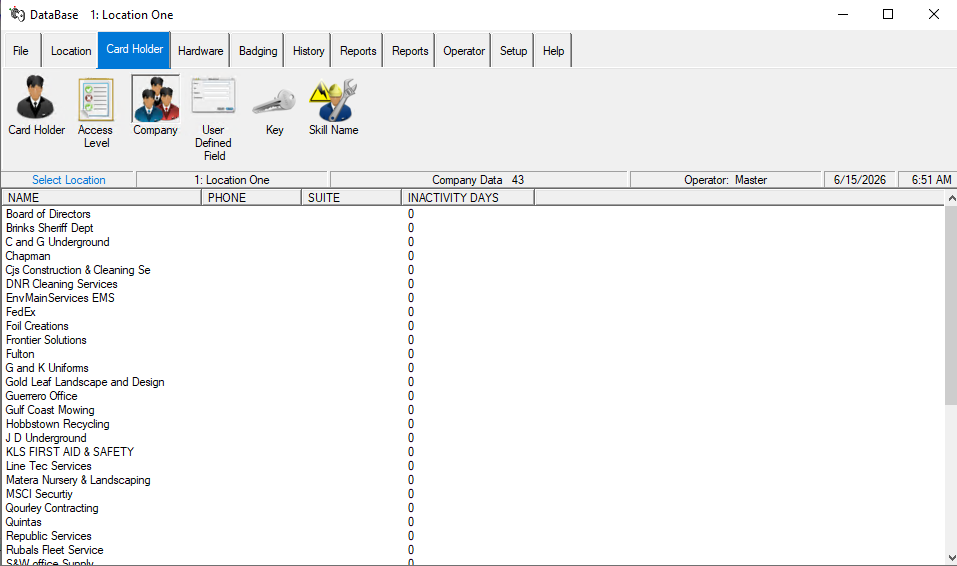957x566 pixels.
Task: Select the Chapman row
Action: (473, 256)
